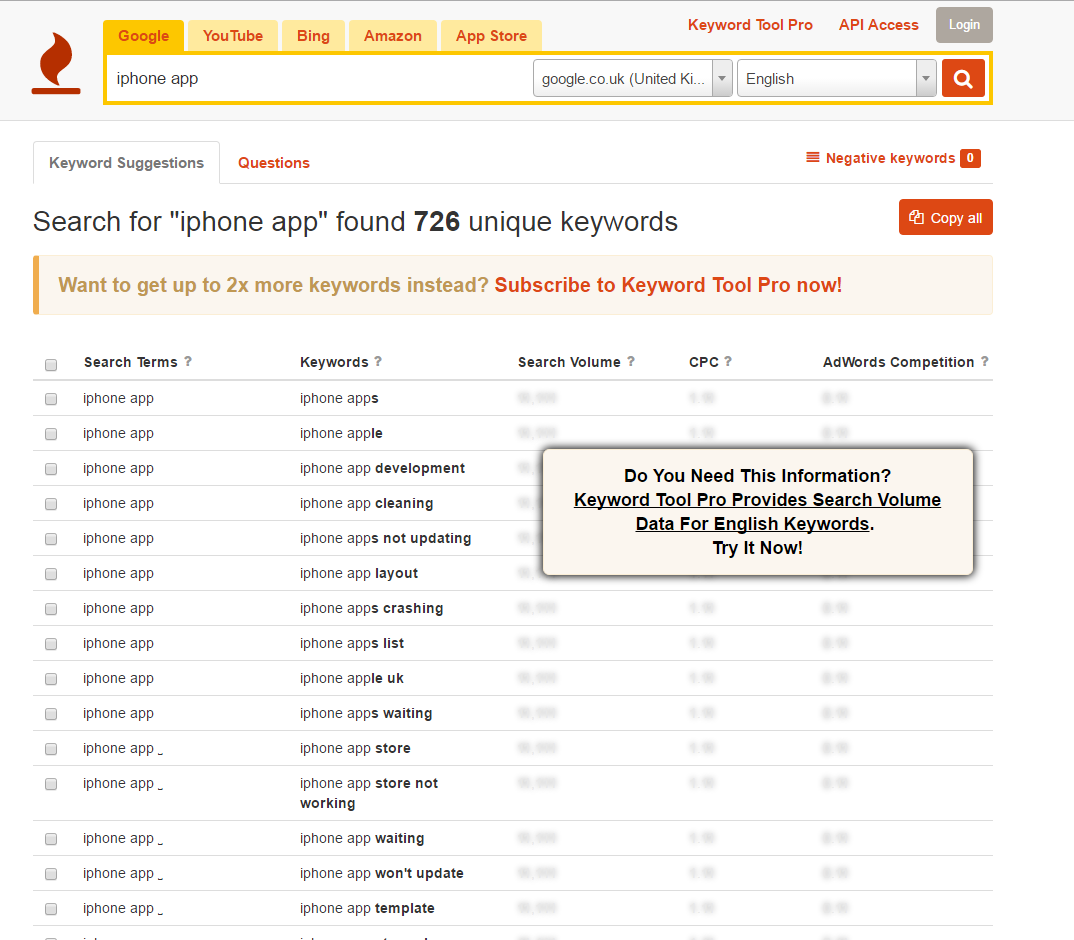This screenshot has height=940, width=1074.
Task: Click the keyword 'iphone app template'
Action: [x=367, y=908]
